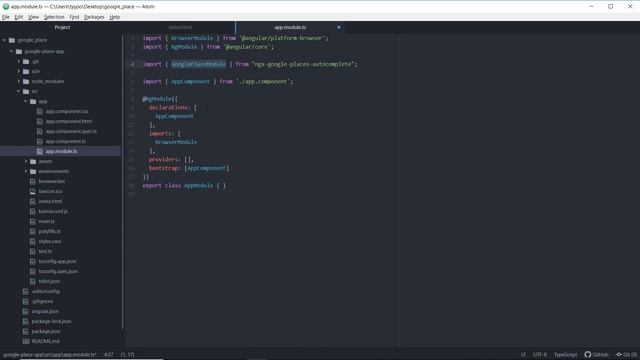The image size is (640, 360).
Task: Click the TypeScript grammar selector
Action: tap(565, 355)
